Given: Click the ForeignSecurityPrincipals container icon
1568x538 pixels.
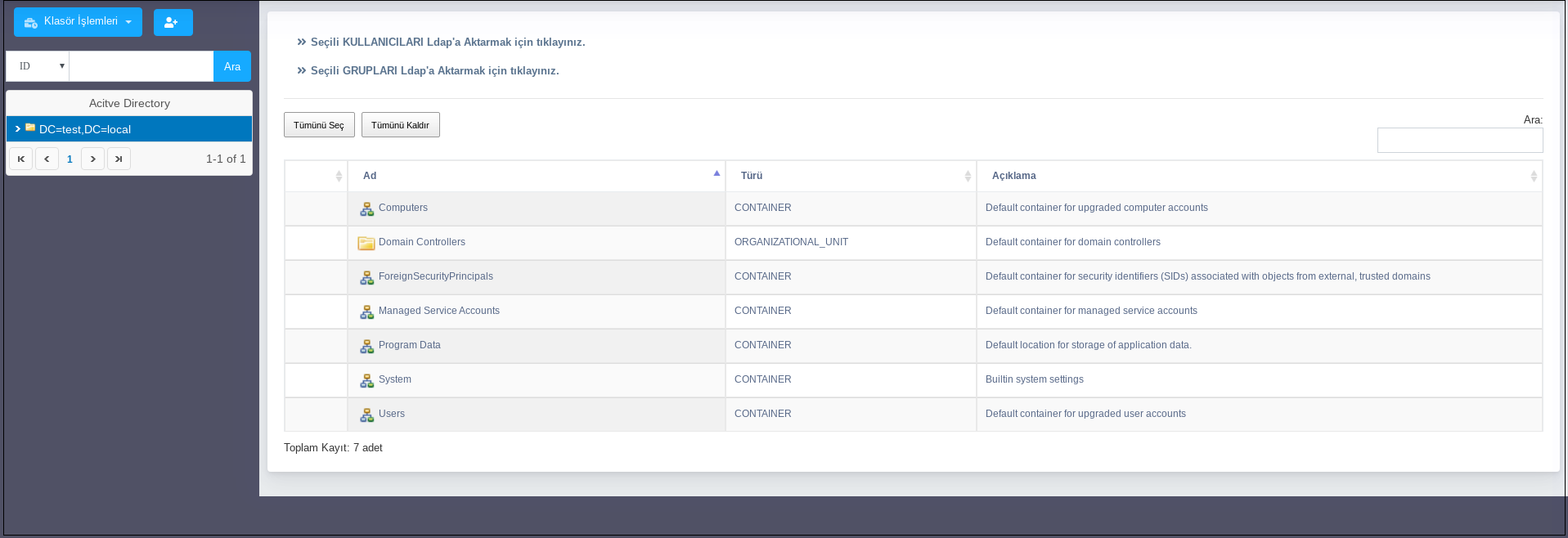Looking at the screenshot, I should click(x=366, y=277).
